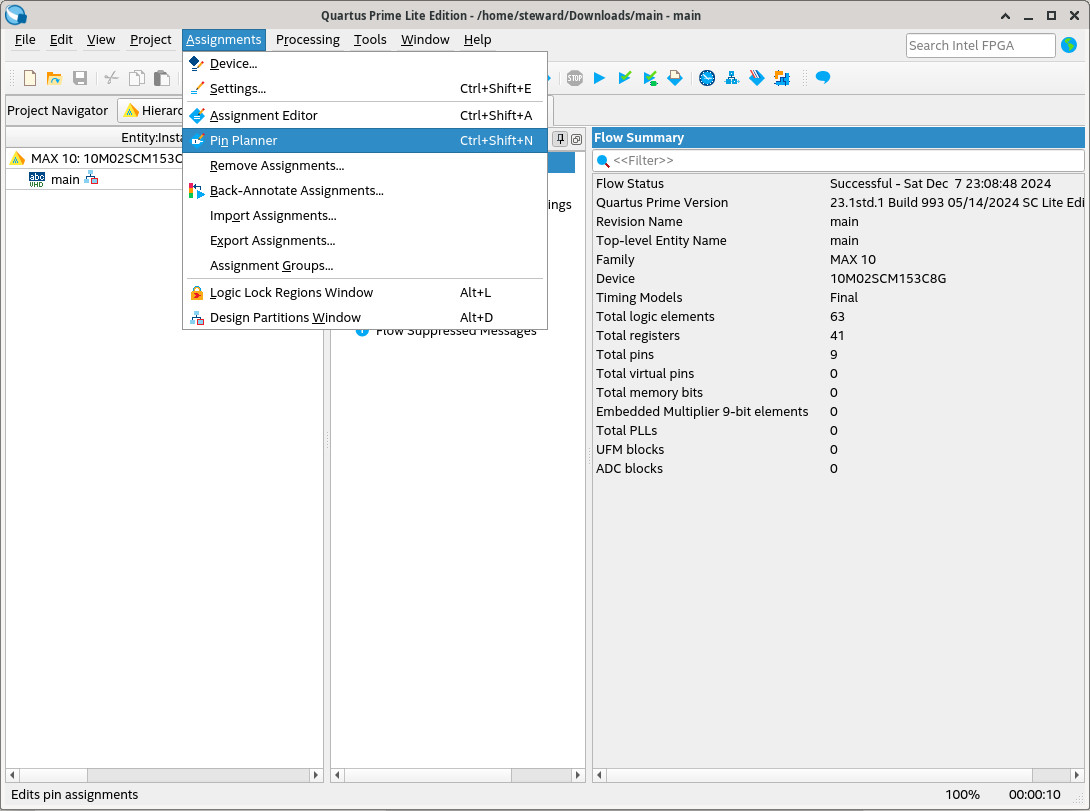Open Design Partitions Window entry
The width and height of the screenshot is (1090, 811).
point(365,318)
